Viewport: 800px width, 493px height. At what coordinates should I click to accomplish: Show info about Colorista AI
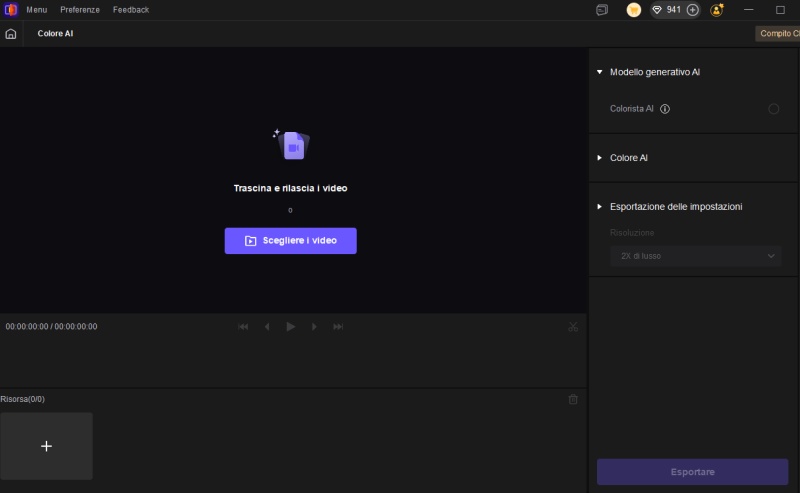(665, 109)
